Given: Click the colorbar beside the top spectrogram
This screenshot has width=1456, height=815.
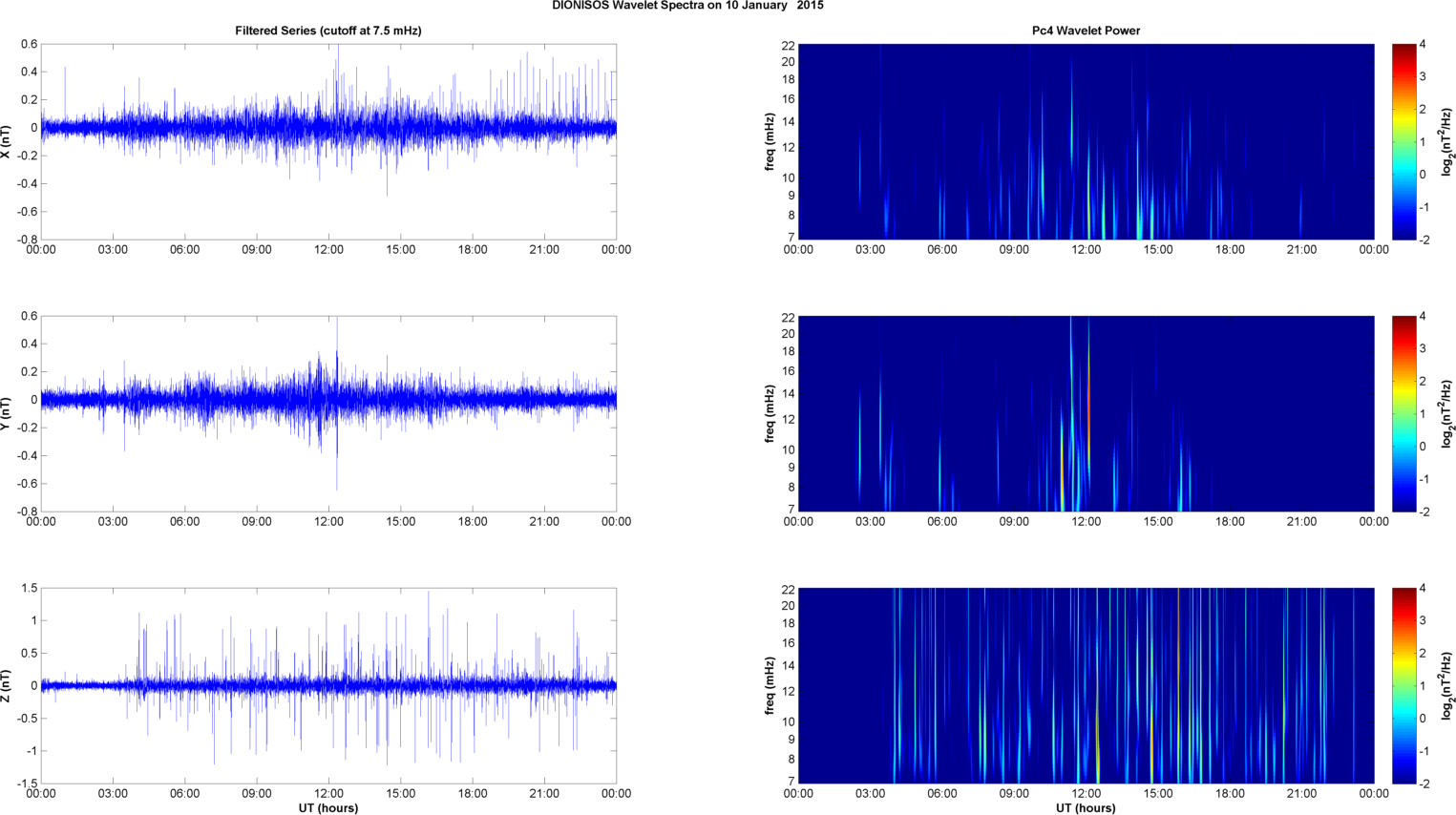Looking at the screenshot, I should [1404, 141].
